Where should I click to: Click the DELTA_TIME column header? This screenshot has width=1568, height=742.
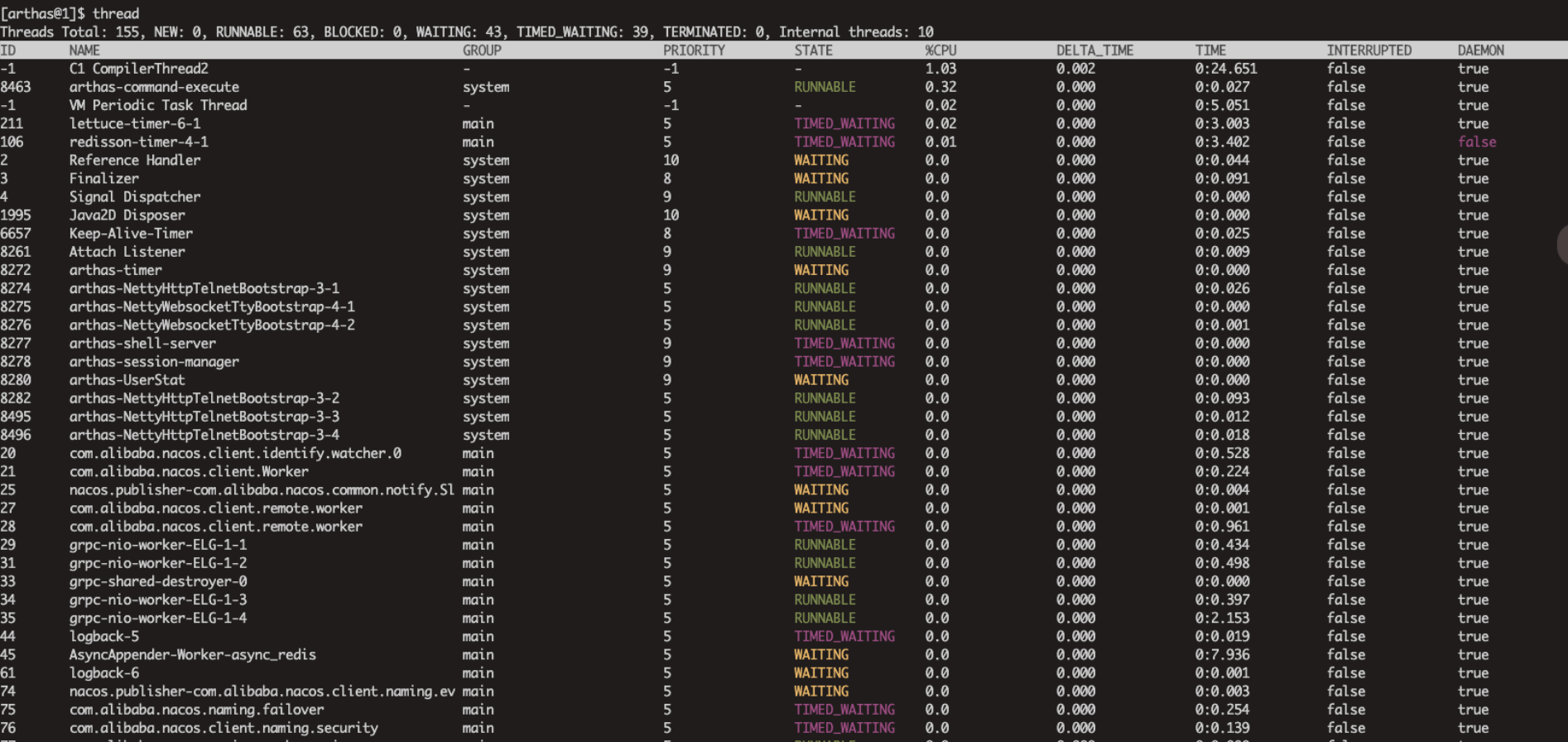[1094, 51]
